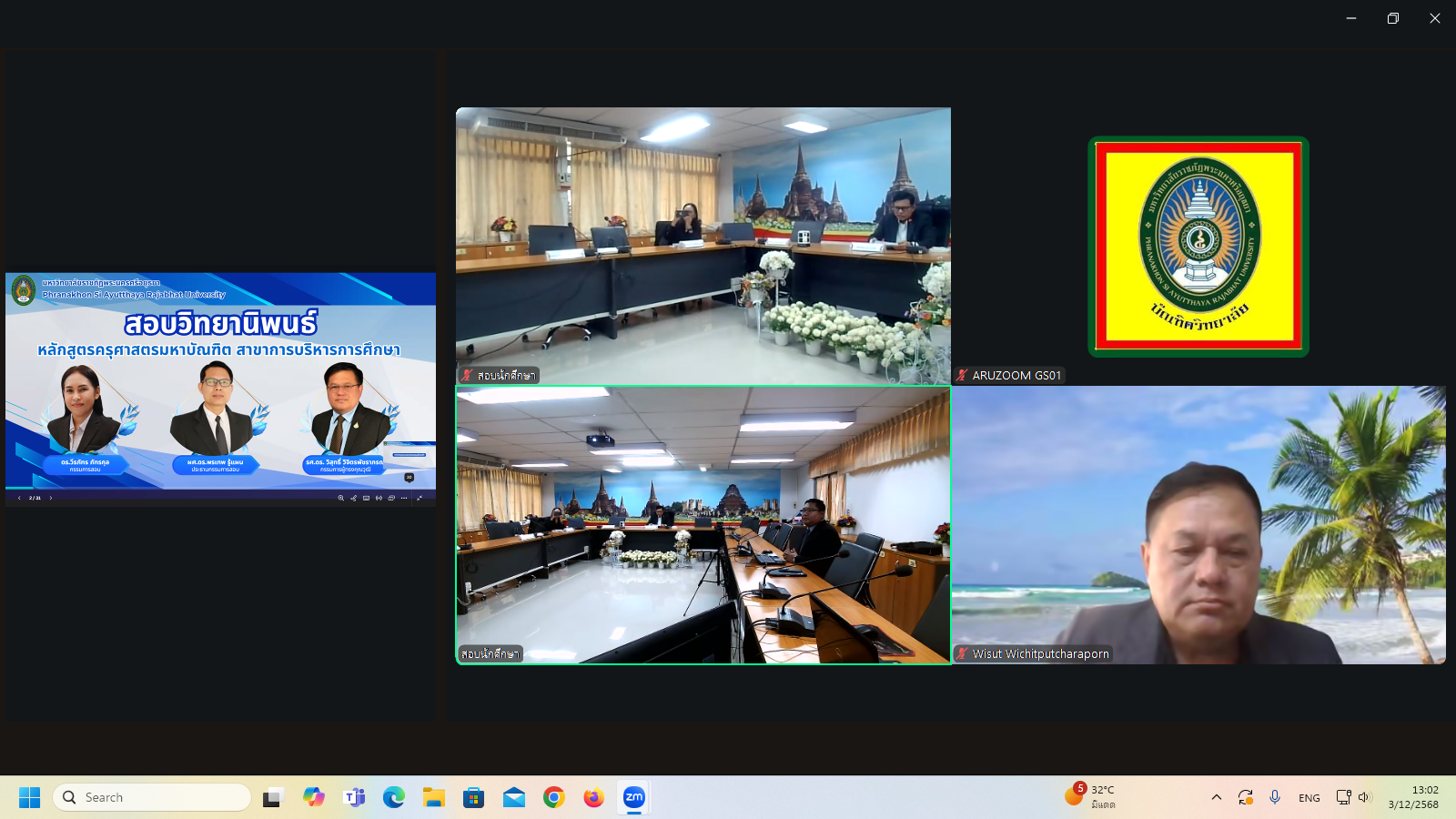Expand hidden system tray icons chevron
This screenshot has height=819, width=1456.
[x=1216, y=797]
